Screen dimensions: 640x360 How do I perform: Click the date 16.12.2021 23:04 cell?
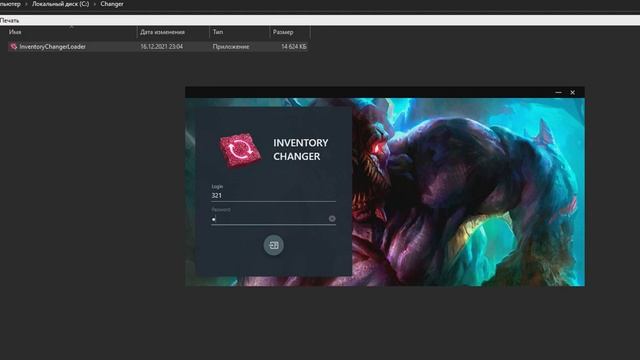pos(162,47)
